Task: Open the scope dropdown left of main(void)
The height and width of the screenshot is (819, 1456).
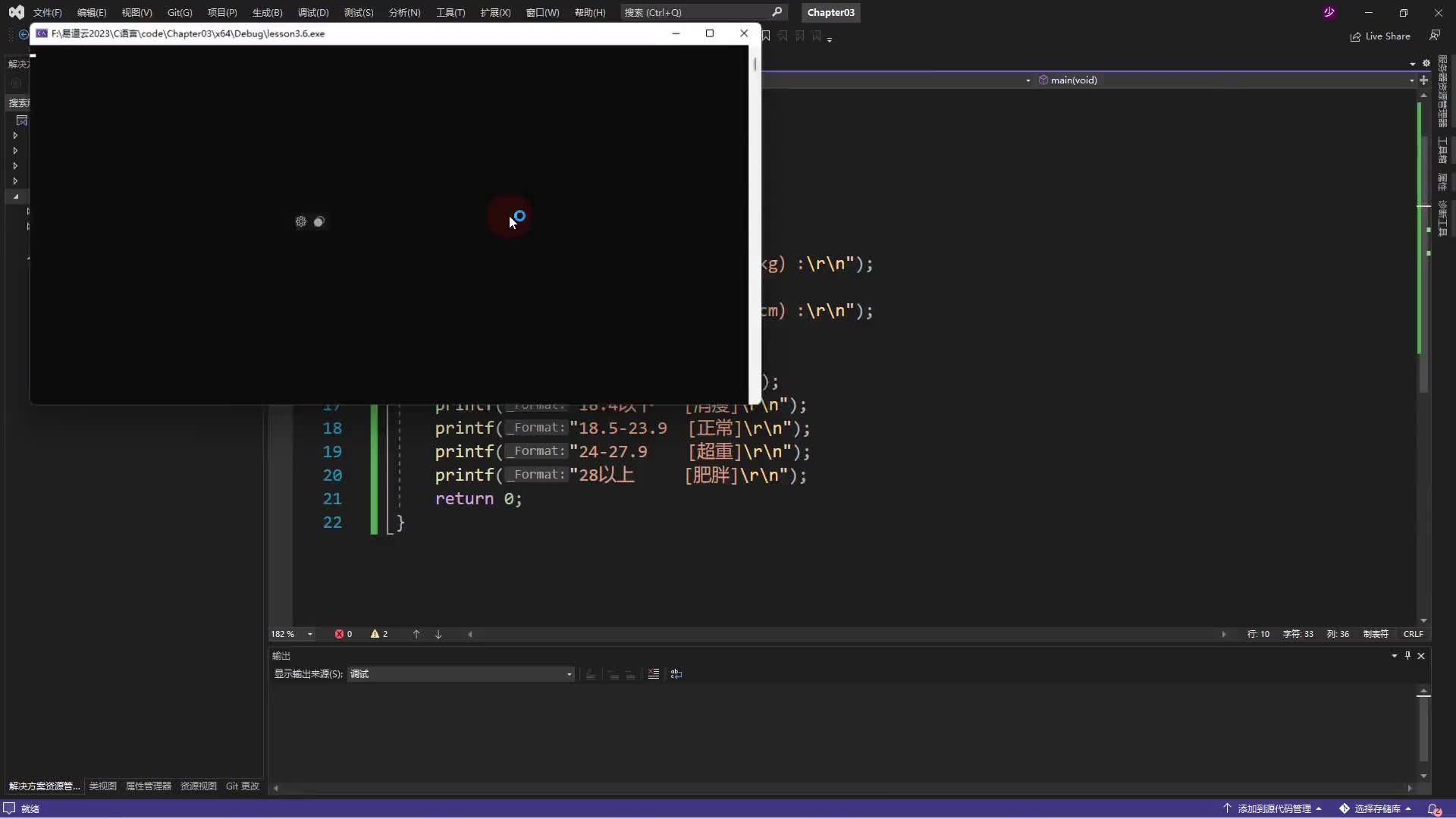Action: point(1028,80)
